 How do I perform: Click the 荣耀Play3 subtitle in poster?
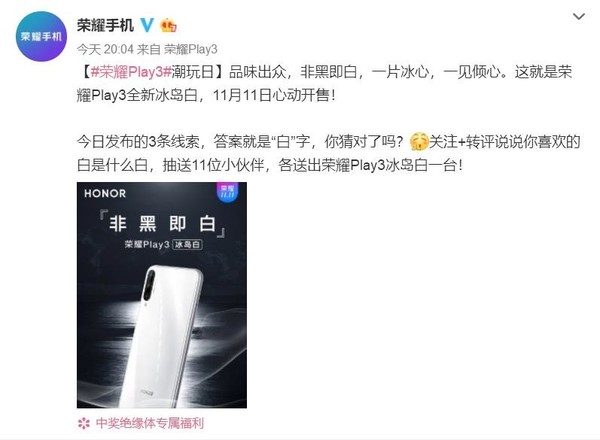click(147, 244)
